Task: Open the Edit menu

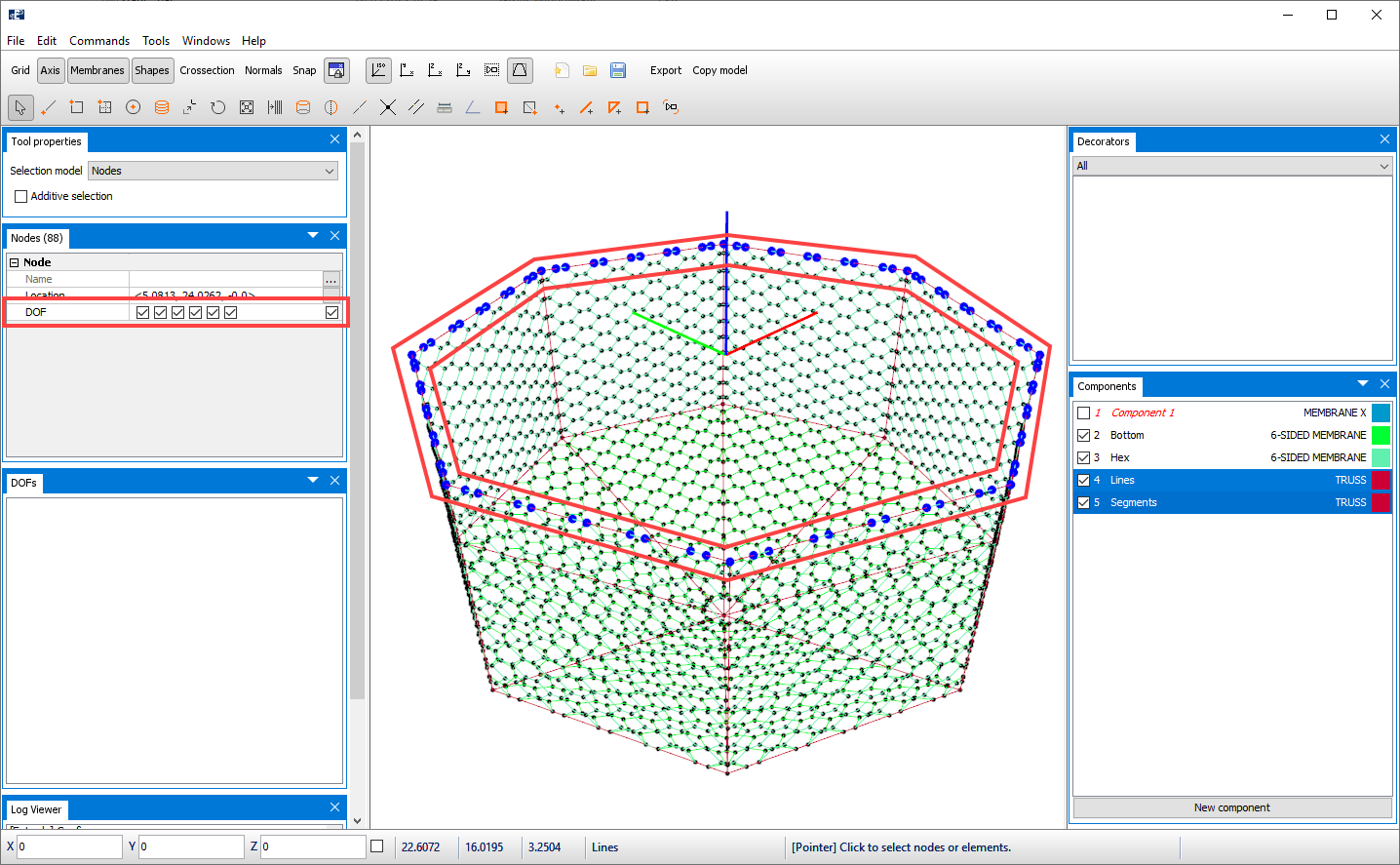Action: click(x=47, y=41)
